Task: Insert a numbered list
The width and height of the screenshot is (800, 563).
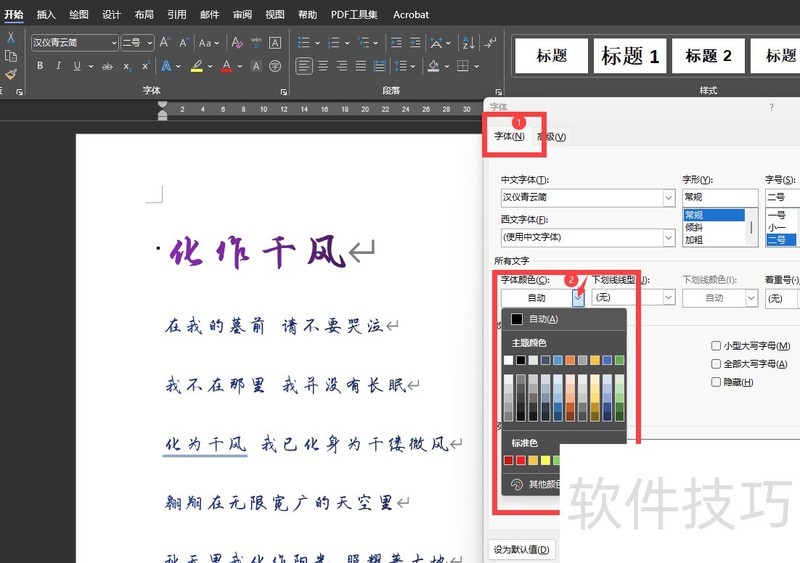Action: coord(334,43)
